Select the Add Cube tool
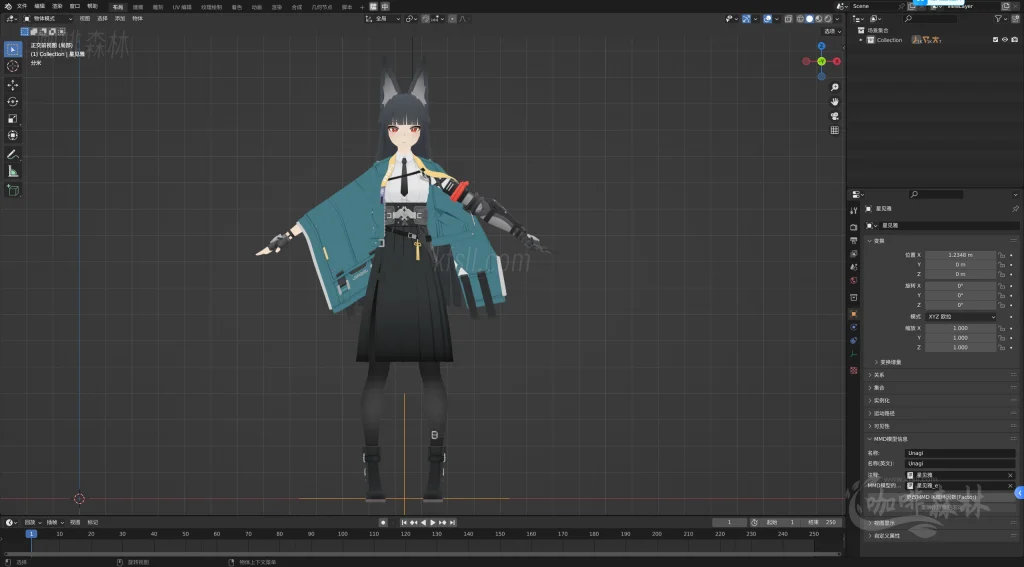The height and width of the screenshot is (567, 1024). (x=12, y=190)
